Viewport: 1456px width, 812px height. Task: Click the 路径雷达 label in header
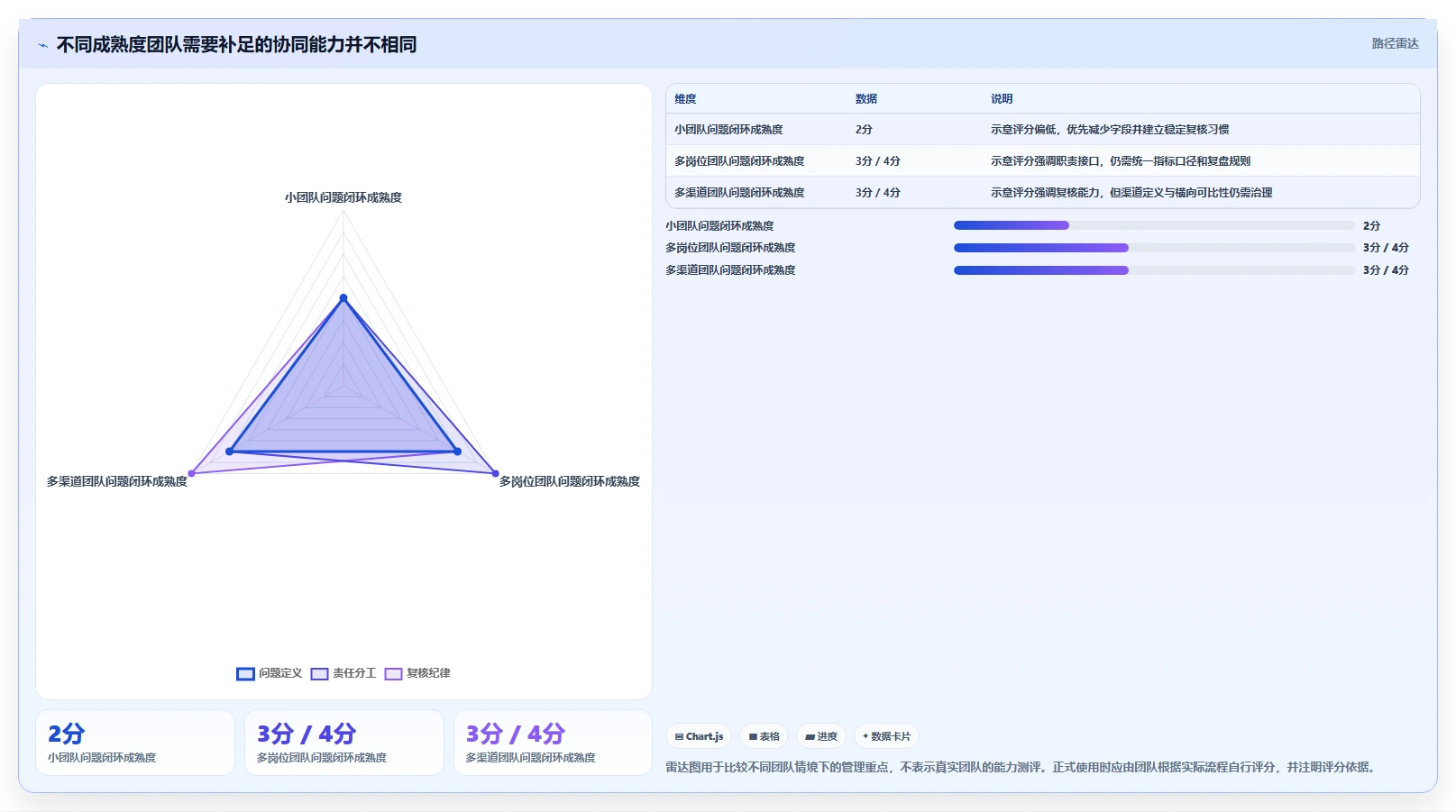tap(1395, 43)
